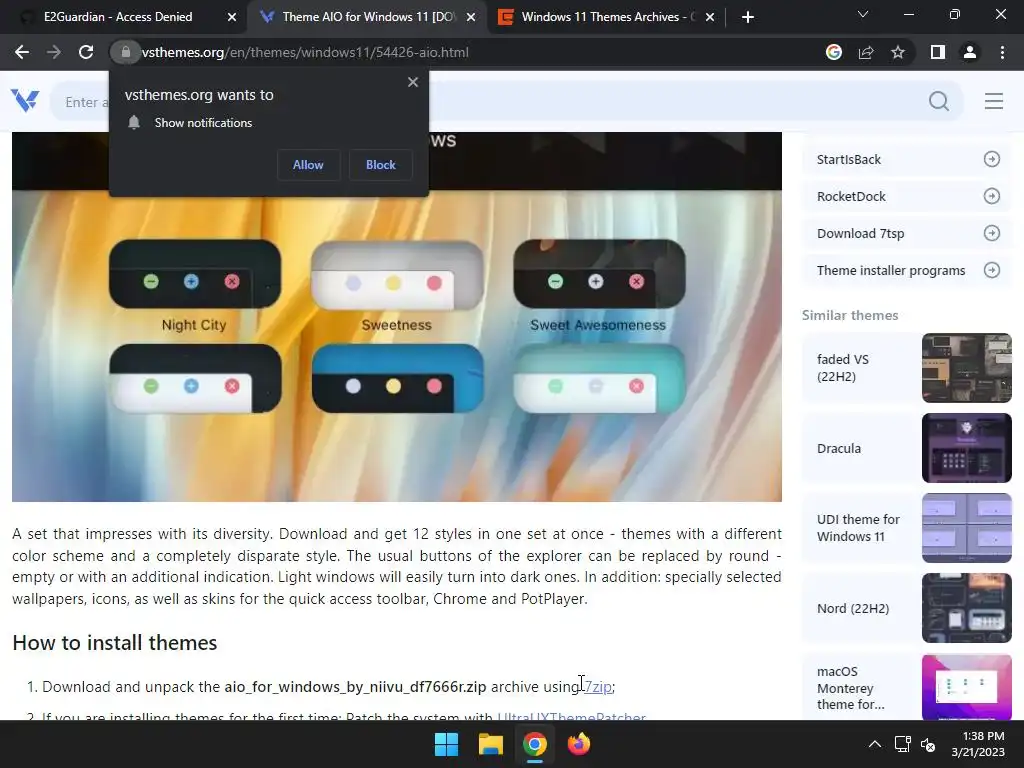1024x768 pixels.
Task: Click the Nord theme thumbnail
Action: [967, 608]
